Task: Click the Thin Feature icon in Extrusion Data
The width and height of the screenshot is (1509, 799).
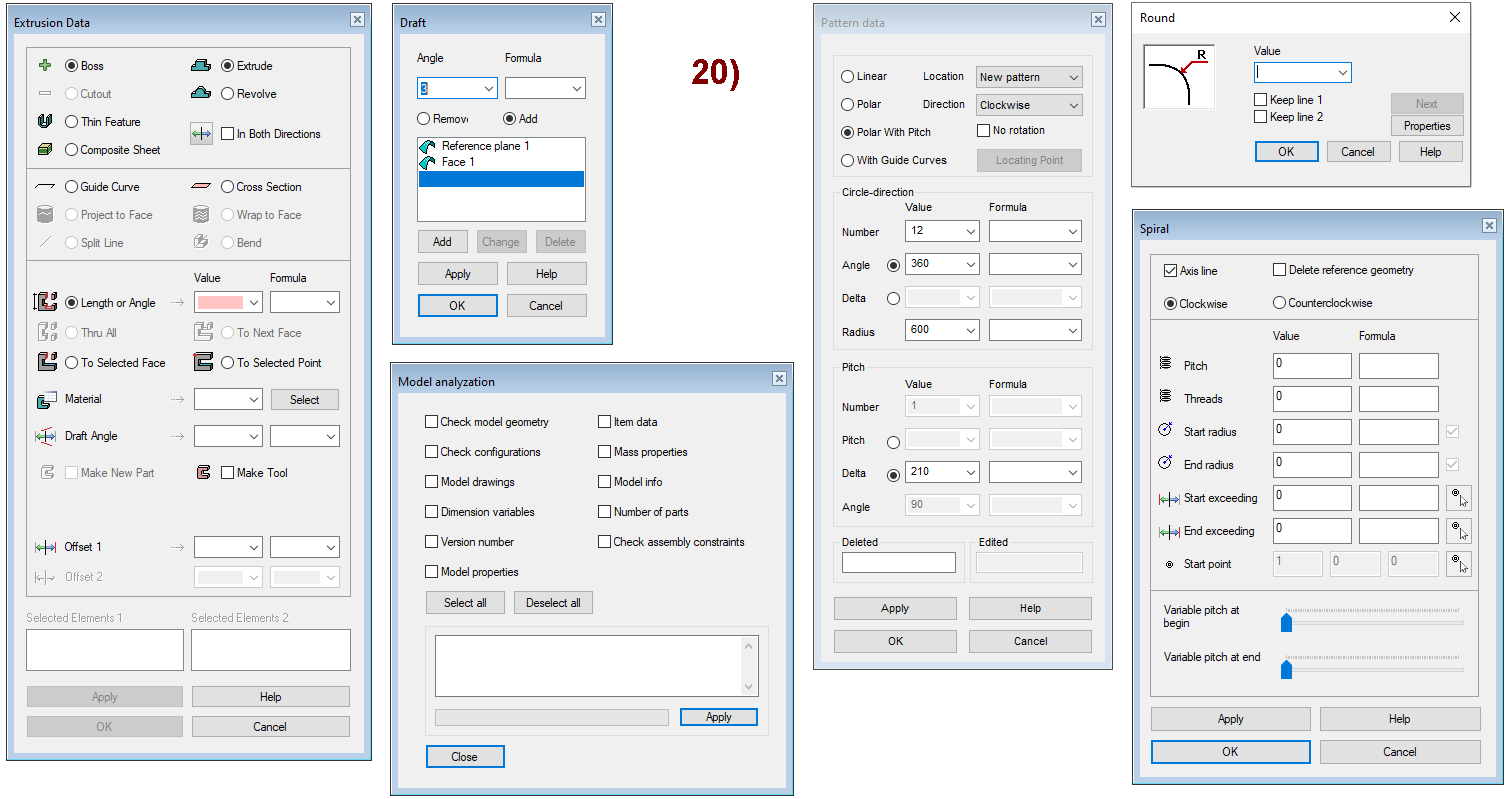Action: (x=44, y=122)
